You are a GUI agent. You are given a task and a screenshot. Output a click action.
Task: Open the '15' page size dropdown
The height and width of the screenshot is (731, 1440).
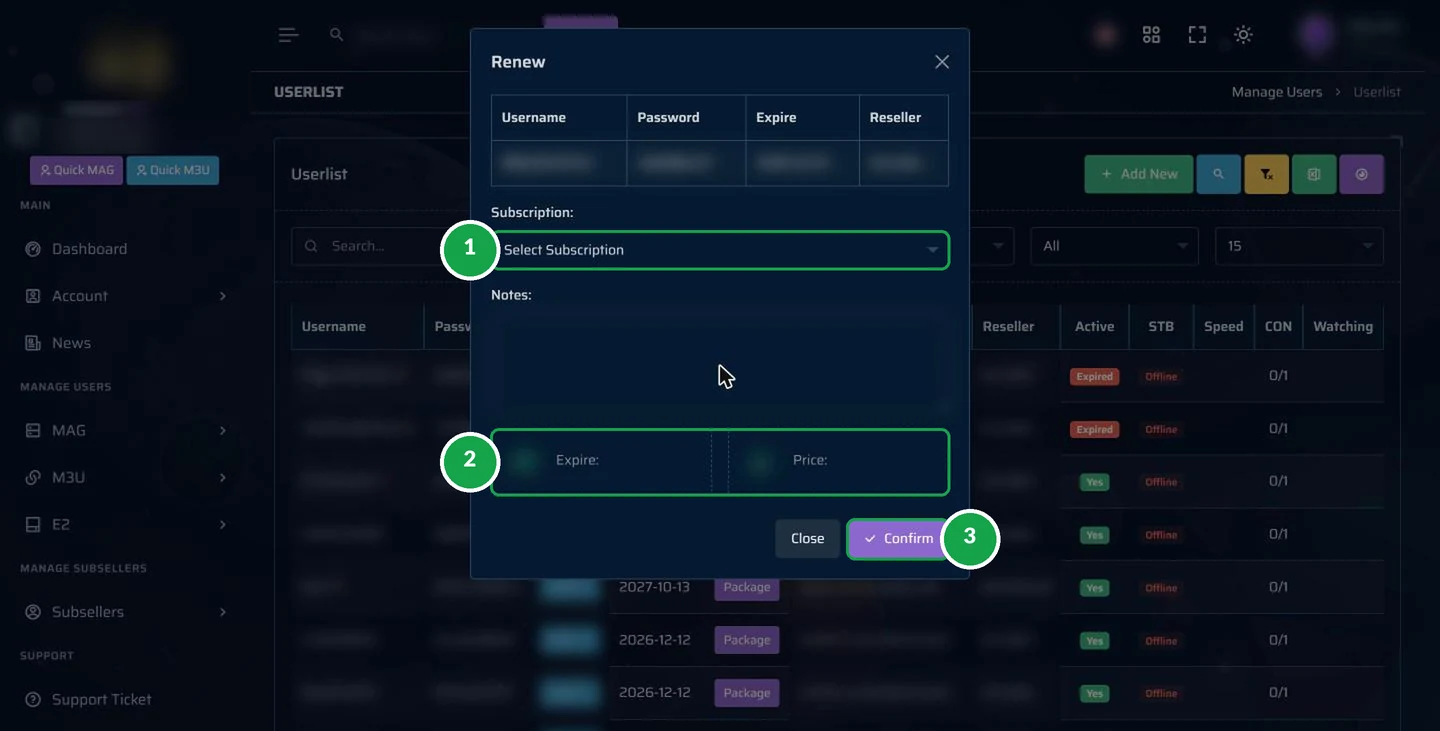tap(1299, 246)
